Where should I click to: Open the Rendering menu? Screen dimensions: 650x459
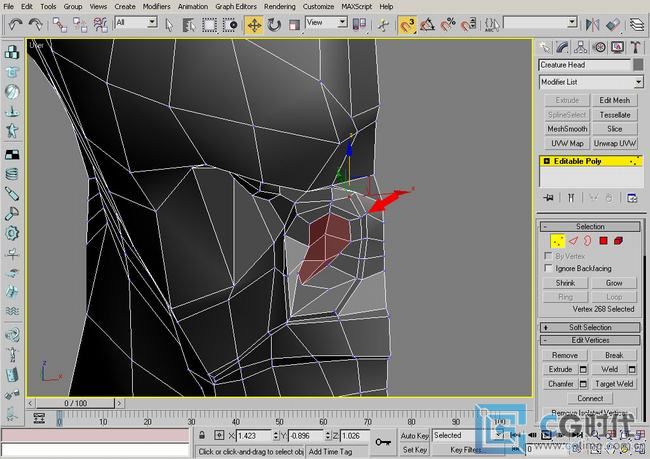280,7
